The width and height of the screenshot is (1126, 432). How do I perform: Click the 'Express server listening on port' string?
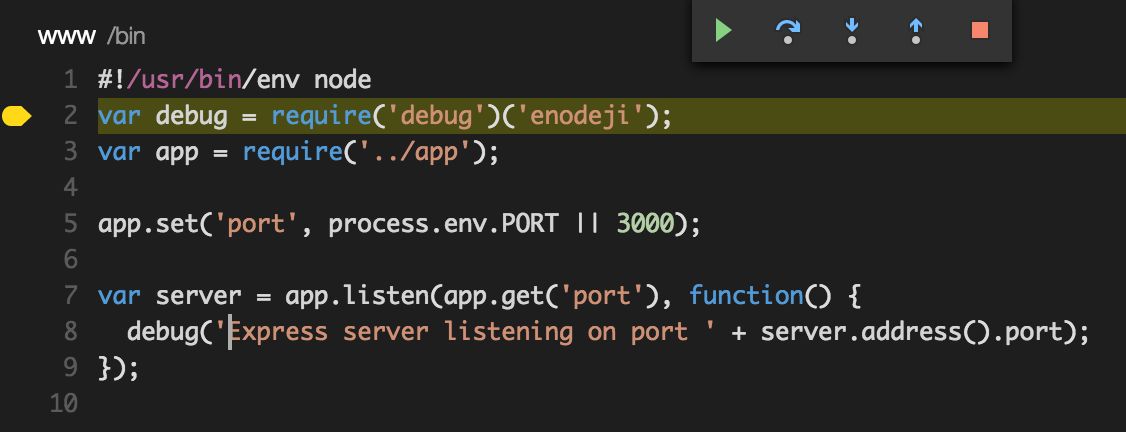pos(465,331)
